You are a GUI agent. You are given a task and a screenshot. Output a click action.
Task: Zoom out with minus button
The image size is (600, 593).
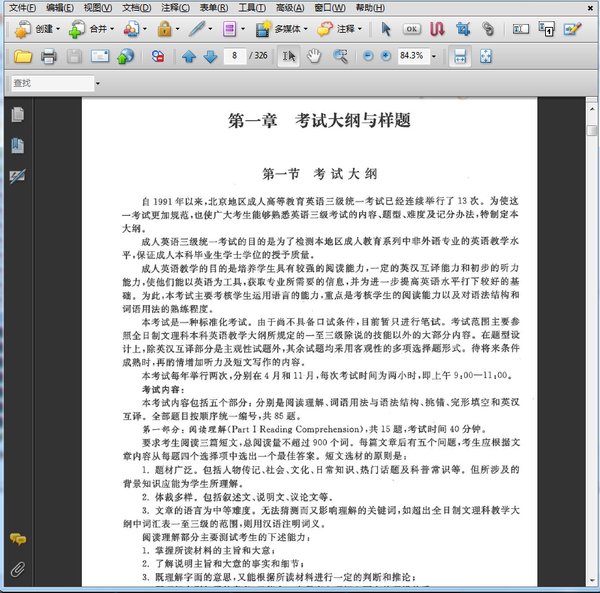tap(368, 56)
